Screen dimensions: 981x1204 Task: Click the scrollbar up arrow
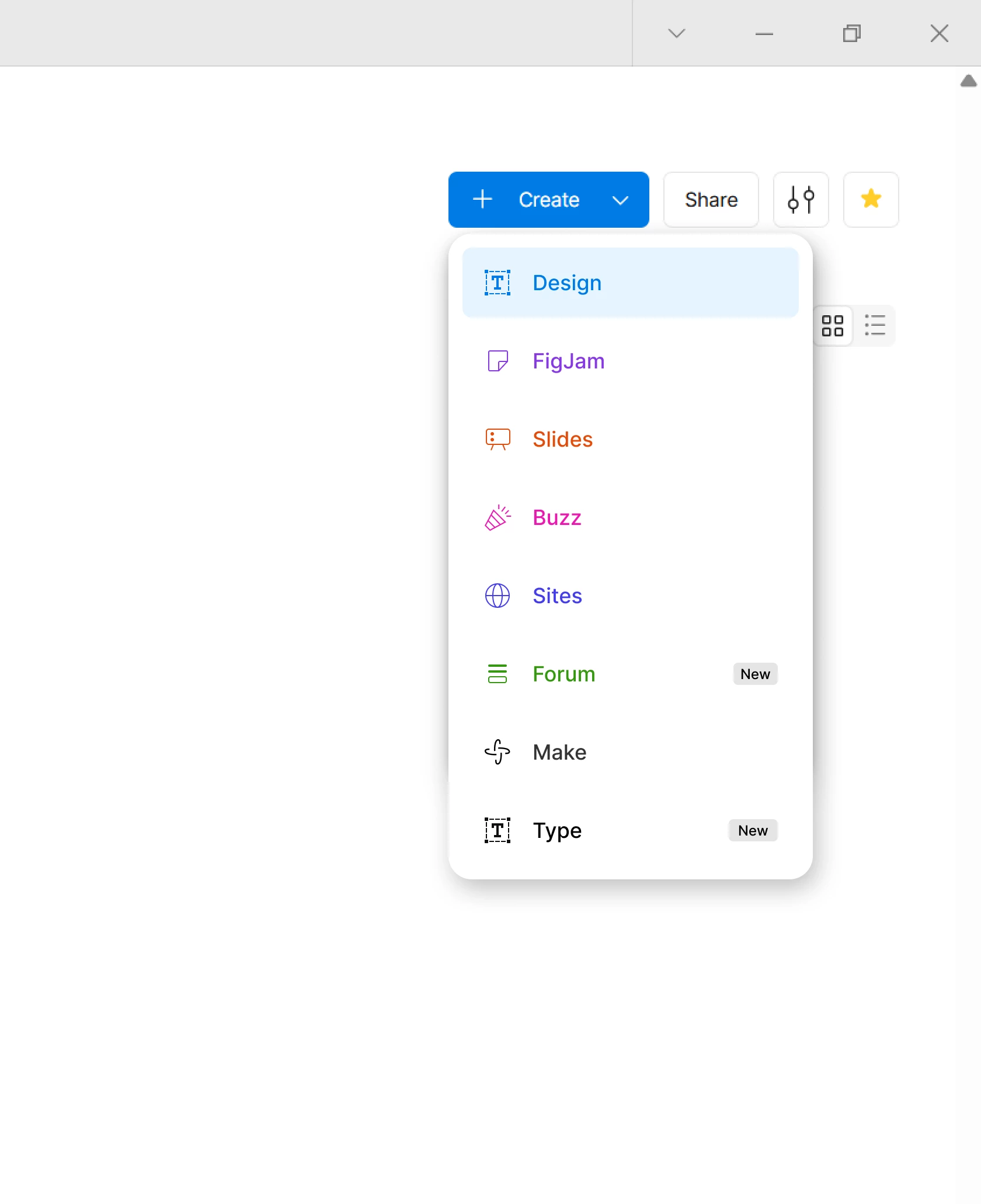[969, 81]
